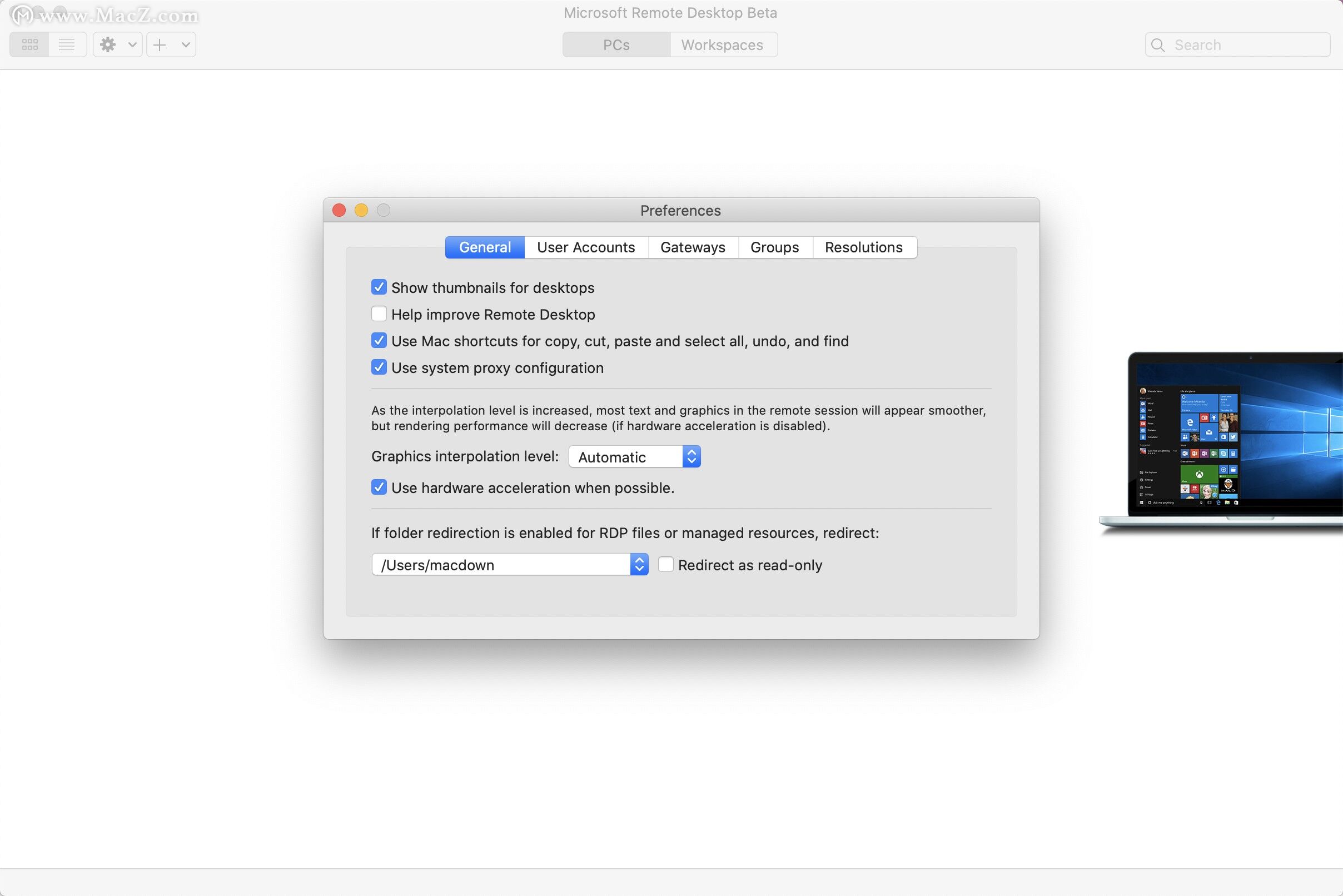
Task: Toggle Show thumbnails for desktops
Action: [x=378, y=288]
